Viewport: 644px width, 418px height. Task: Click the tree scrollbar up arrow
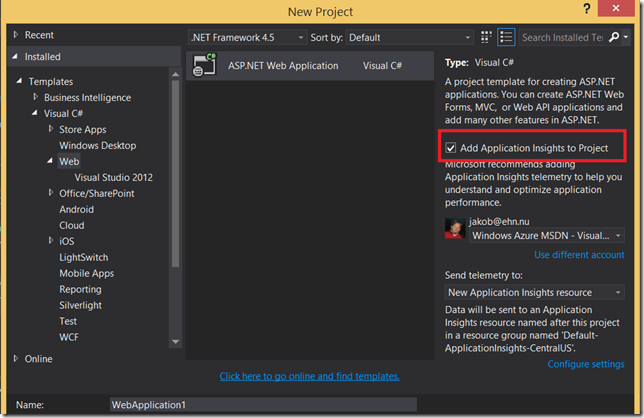click(x=175, y=74)
